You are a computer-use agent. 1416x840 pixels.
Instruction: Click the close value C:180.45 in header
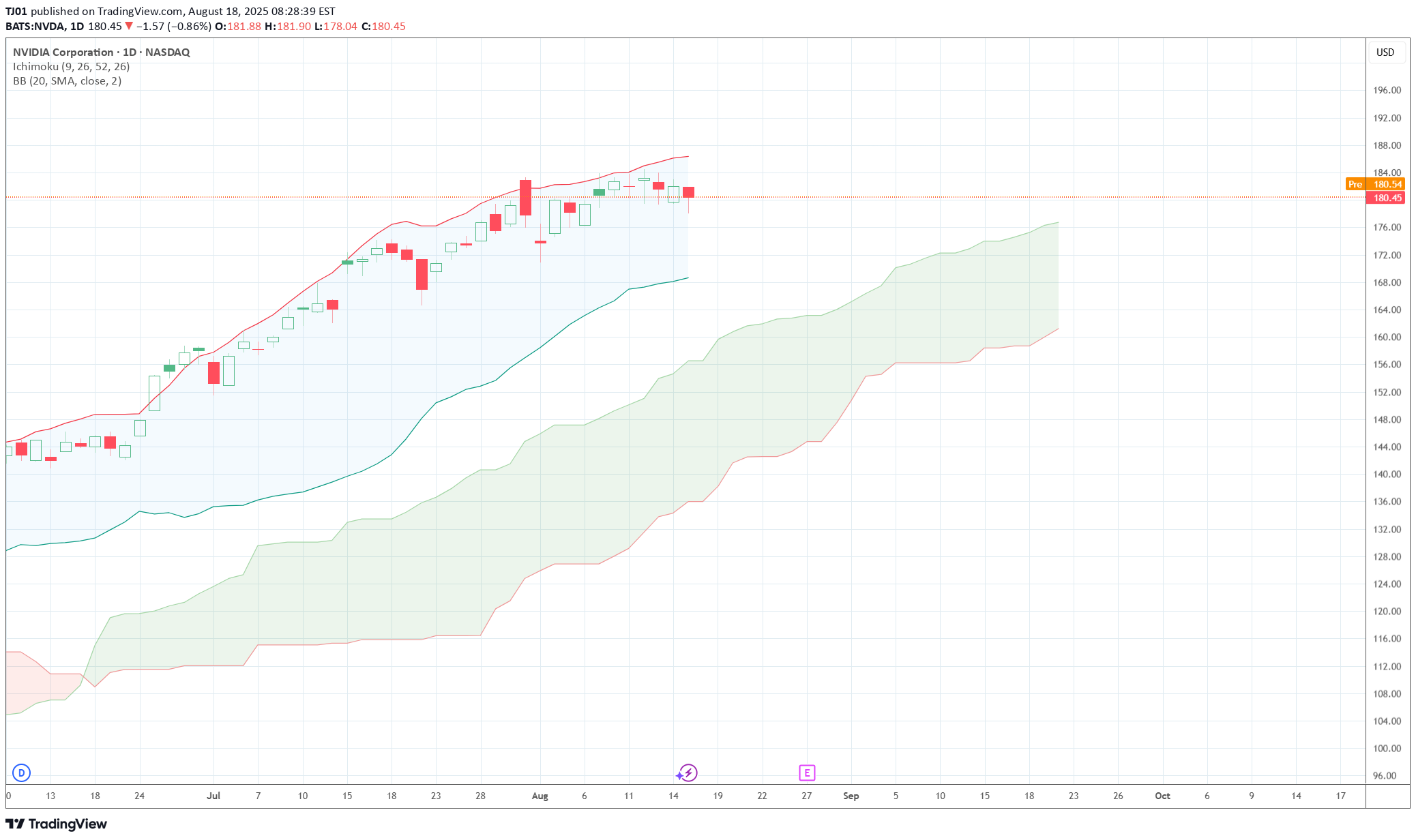(383, 27)
